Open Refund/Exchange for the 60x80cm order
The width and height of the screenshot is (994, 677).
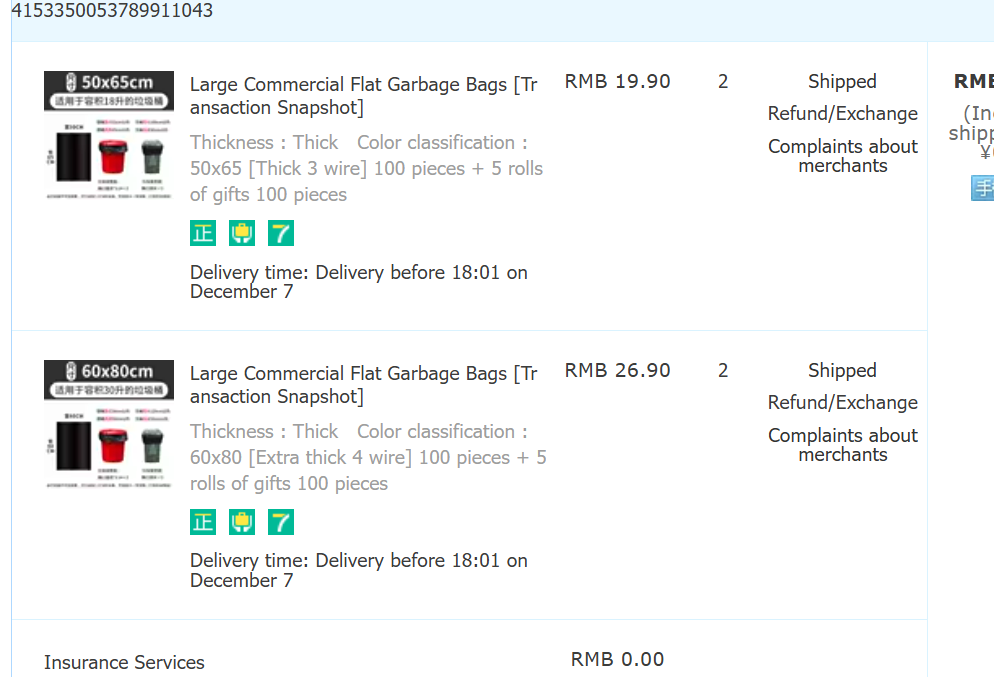tap(842, 402)
